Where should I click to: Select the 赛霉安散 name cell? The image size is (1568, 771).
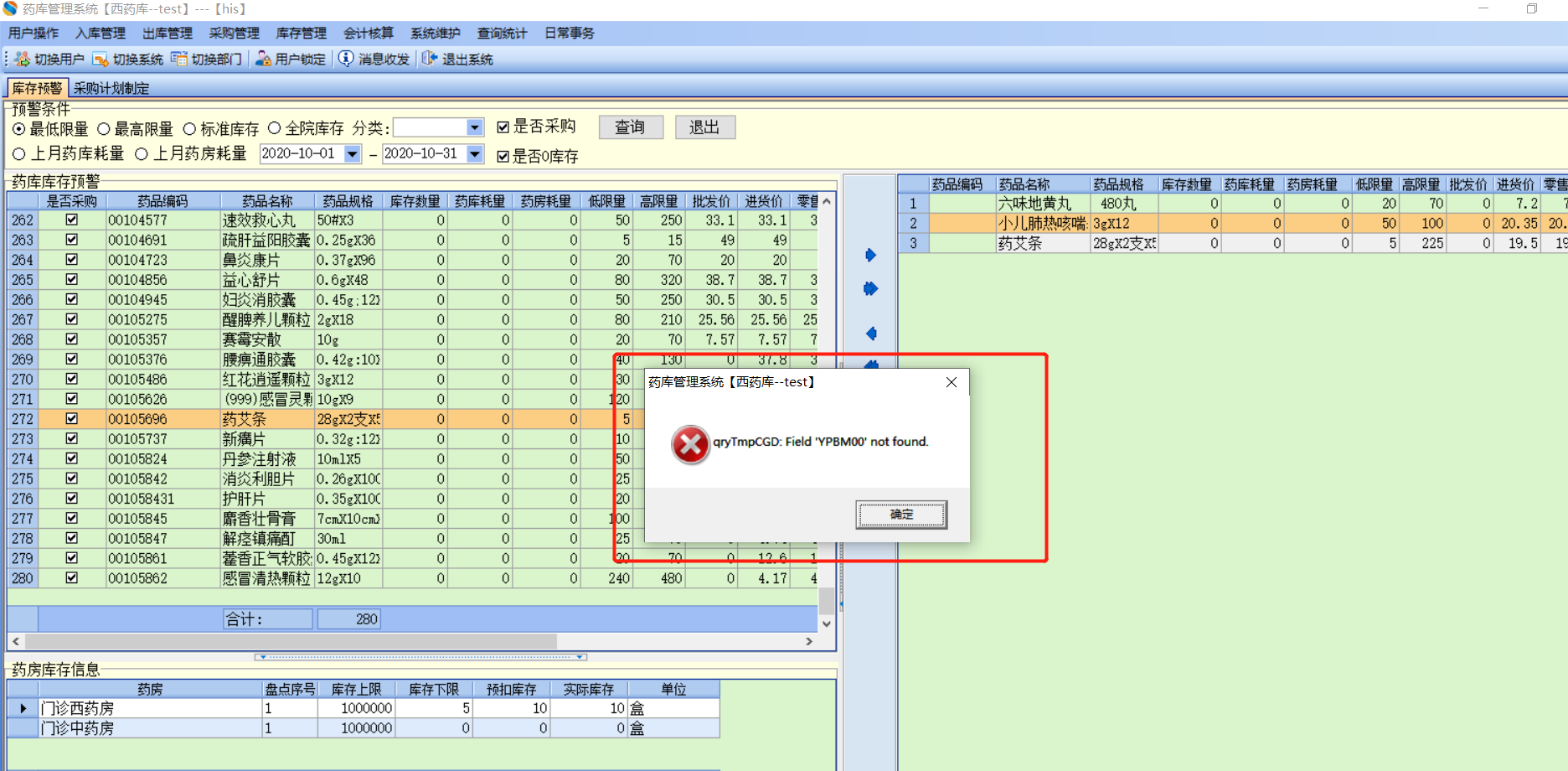pos(267,339)
